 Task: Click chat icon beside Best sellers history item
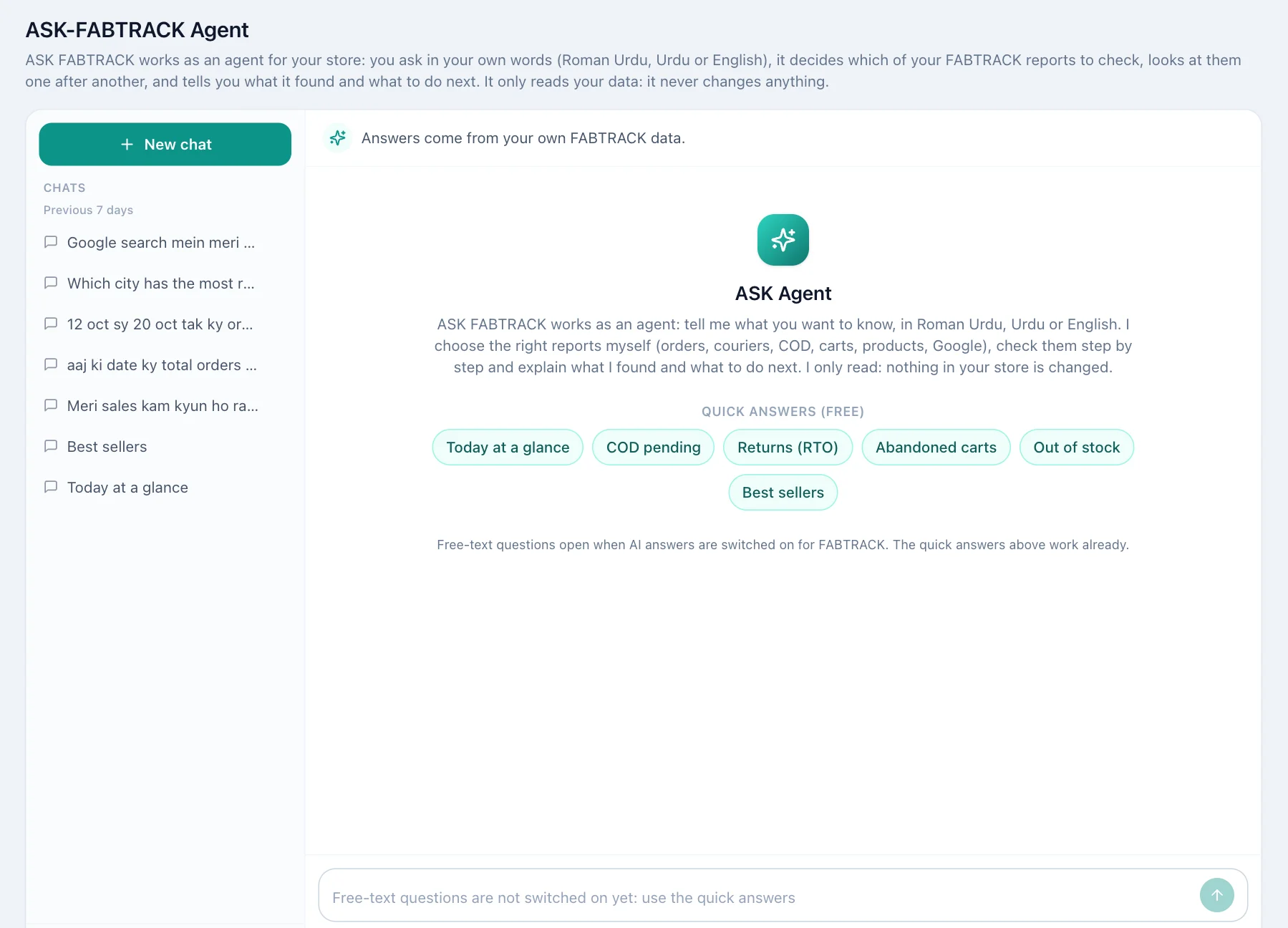coord(51,446)
